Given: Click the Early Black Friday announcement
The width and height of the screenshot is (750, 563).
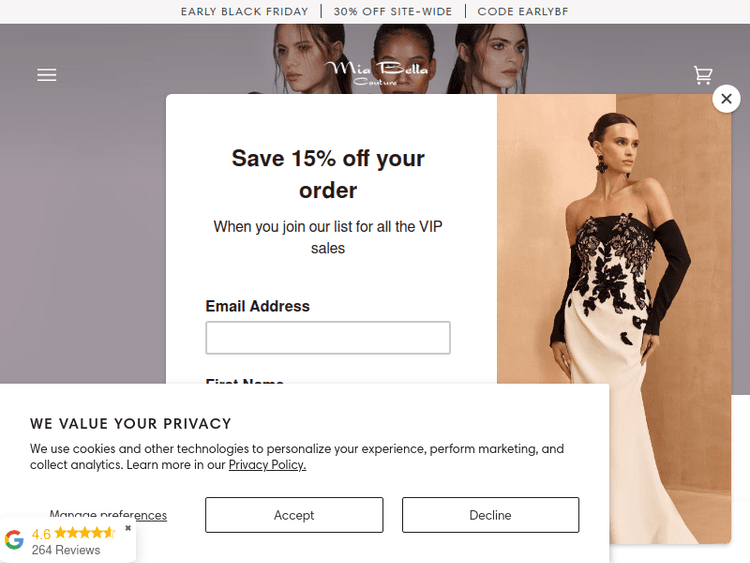Looking at the screenshot, I should [x=244, y=11].
